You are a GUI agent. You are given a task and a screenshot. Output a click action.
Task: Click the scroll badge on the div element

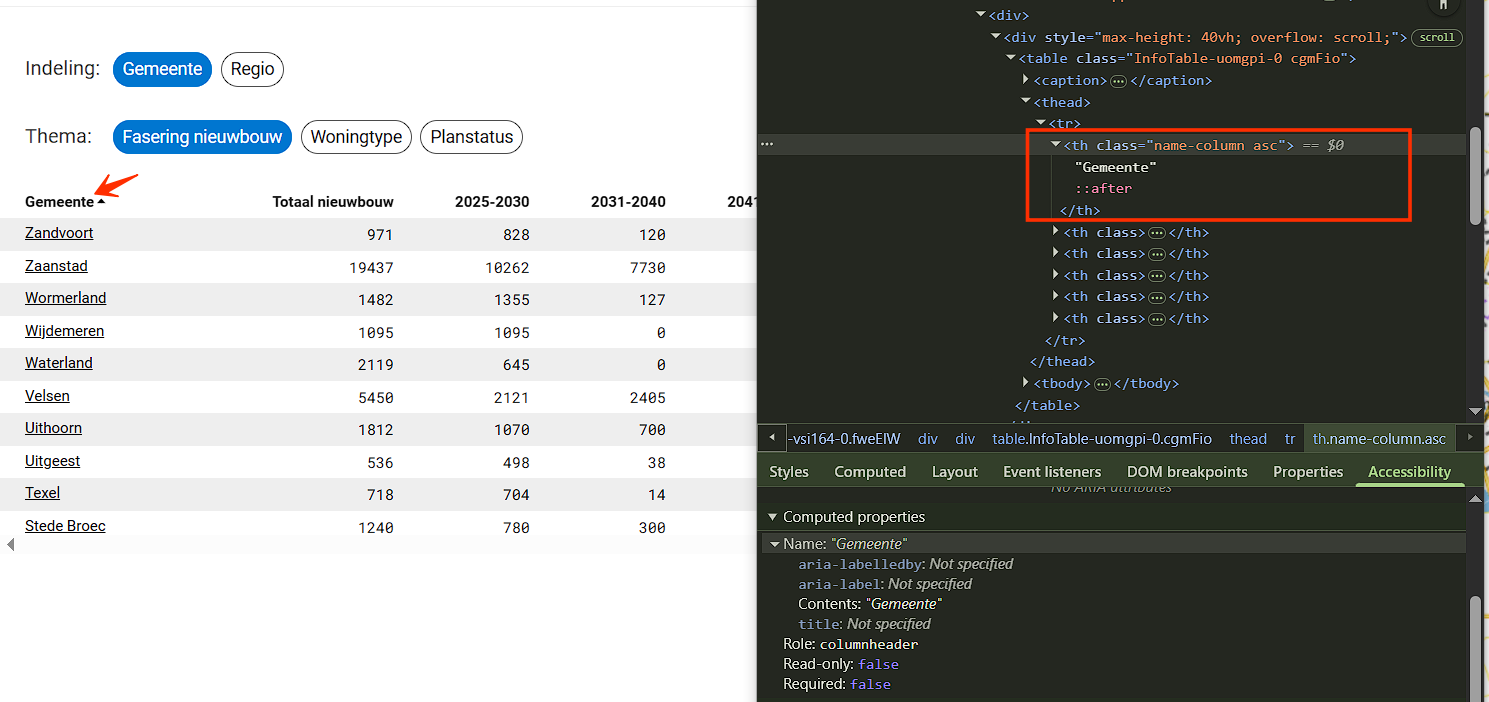(1437, 38)
